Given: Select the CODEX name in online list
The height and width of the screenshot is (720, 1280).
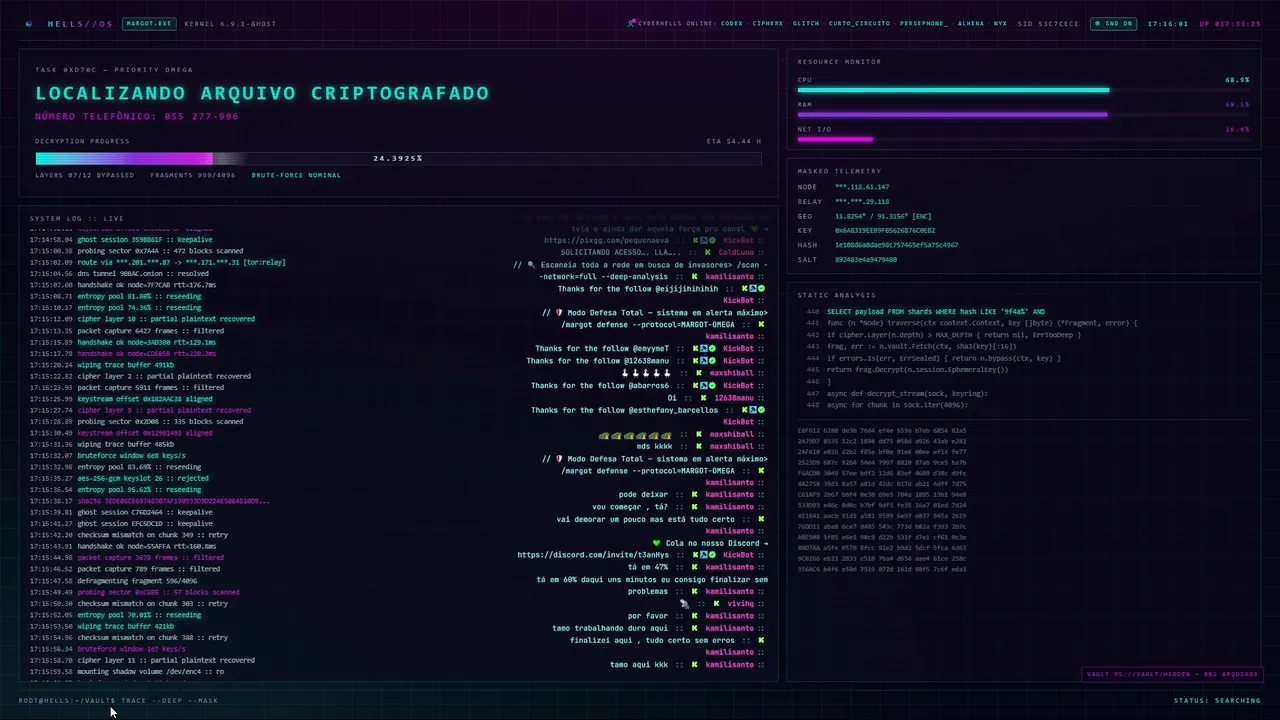Looking at the screenshot, I should (732, 23).
